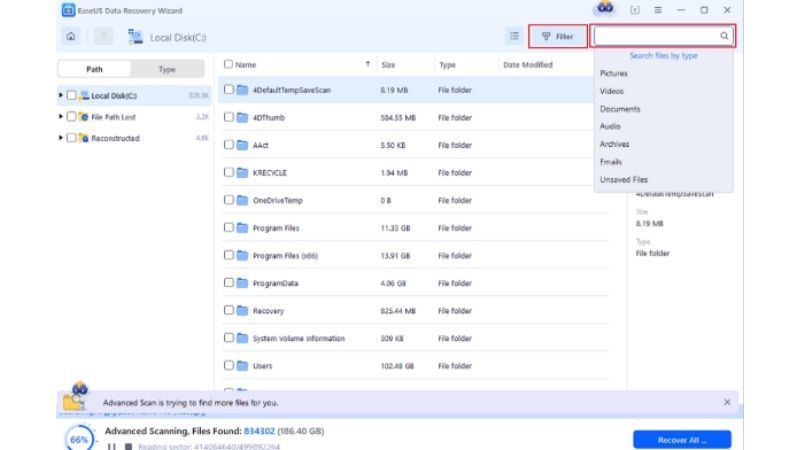
Task: Check the OneDriveTemp row checkbox
Action: (x=229, y=199)
